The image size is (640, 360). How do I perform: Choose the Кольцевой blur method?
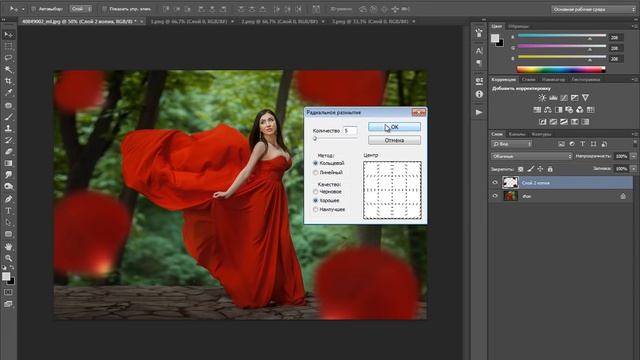(316, 163)
